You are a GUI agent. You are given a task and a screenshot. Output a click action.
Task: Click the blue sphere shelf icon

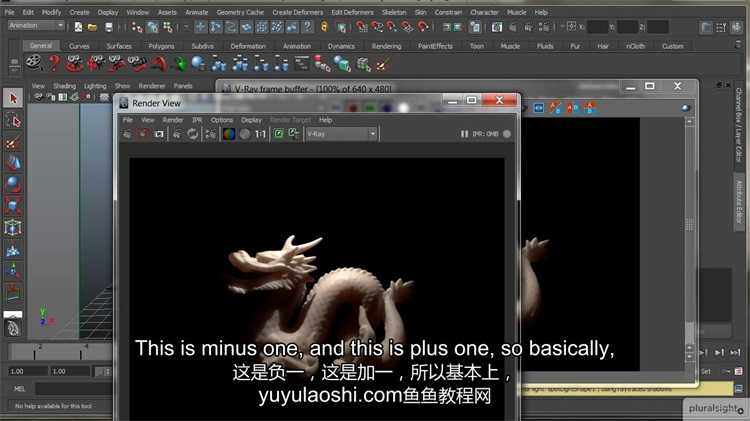click(198, 63)
